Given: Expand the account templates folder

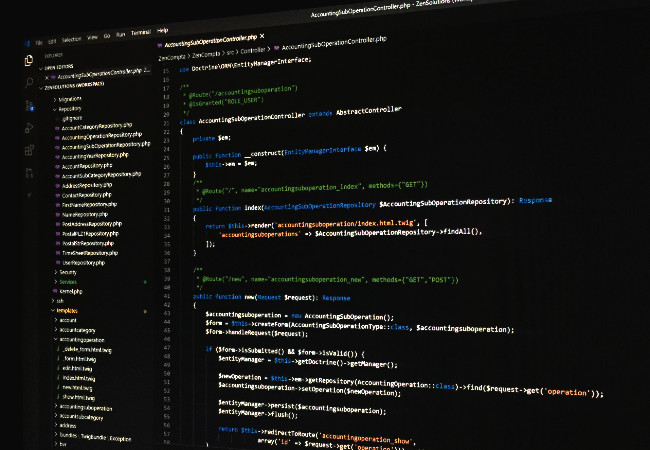Looking at the screenshot, I should [x=66, y=320].
